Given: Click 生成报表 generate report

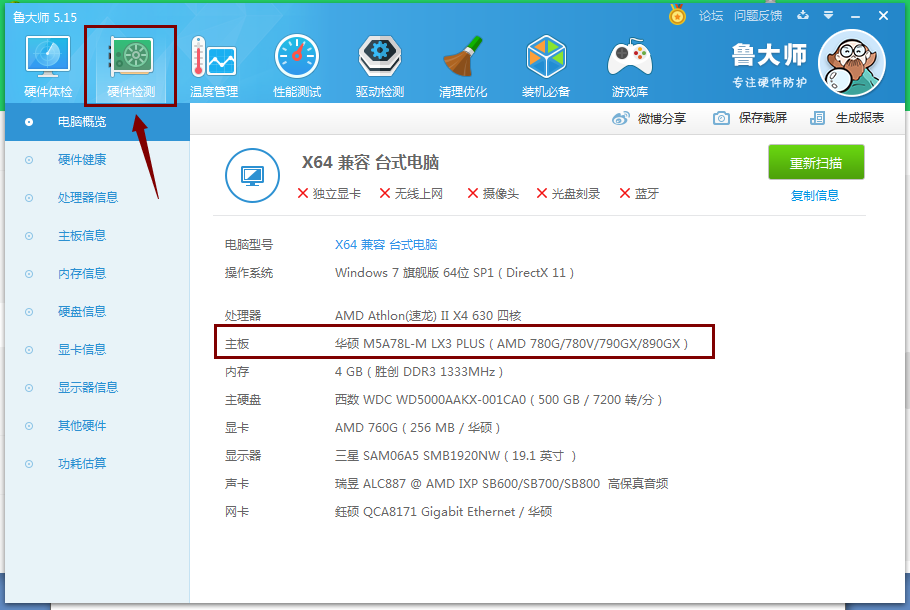Looking at the screenshot, I should tap(860, 118).
